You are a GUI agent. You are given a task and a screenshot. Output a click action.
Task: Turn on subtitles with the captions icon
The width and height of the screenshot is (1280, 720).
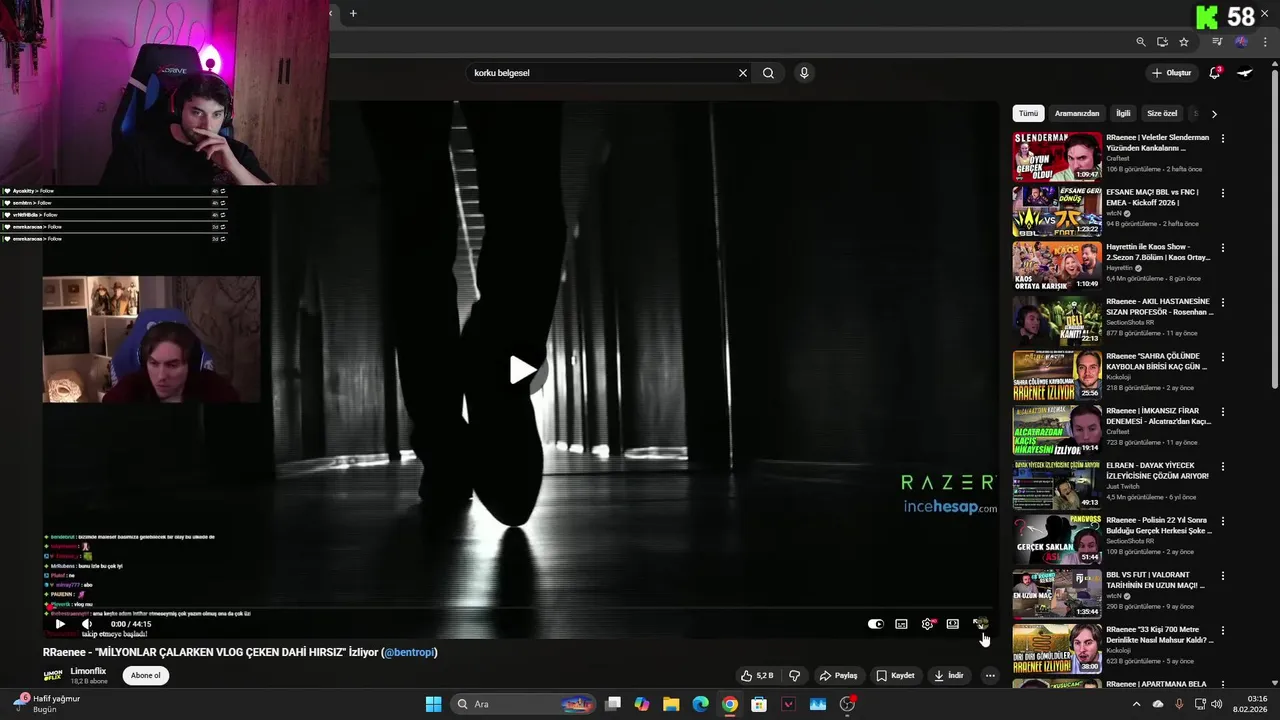(x=901, y=624)
